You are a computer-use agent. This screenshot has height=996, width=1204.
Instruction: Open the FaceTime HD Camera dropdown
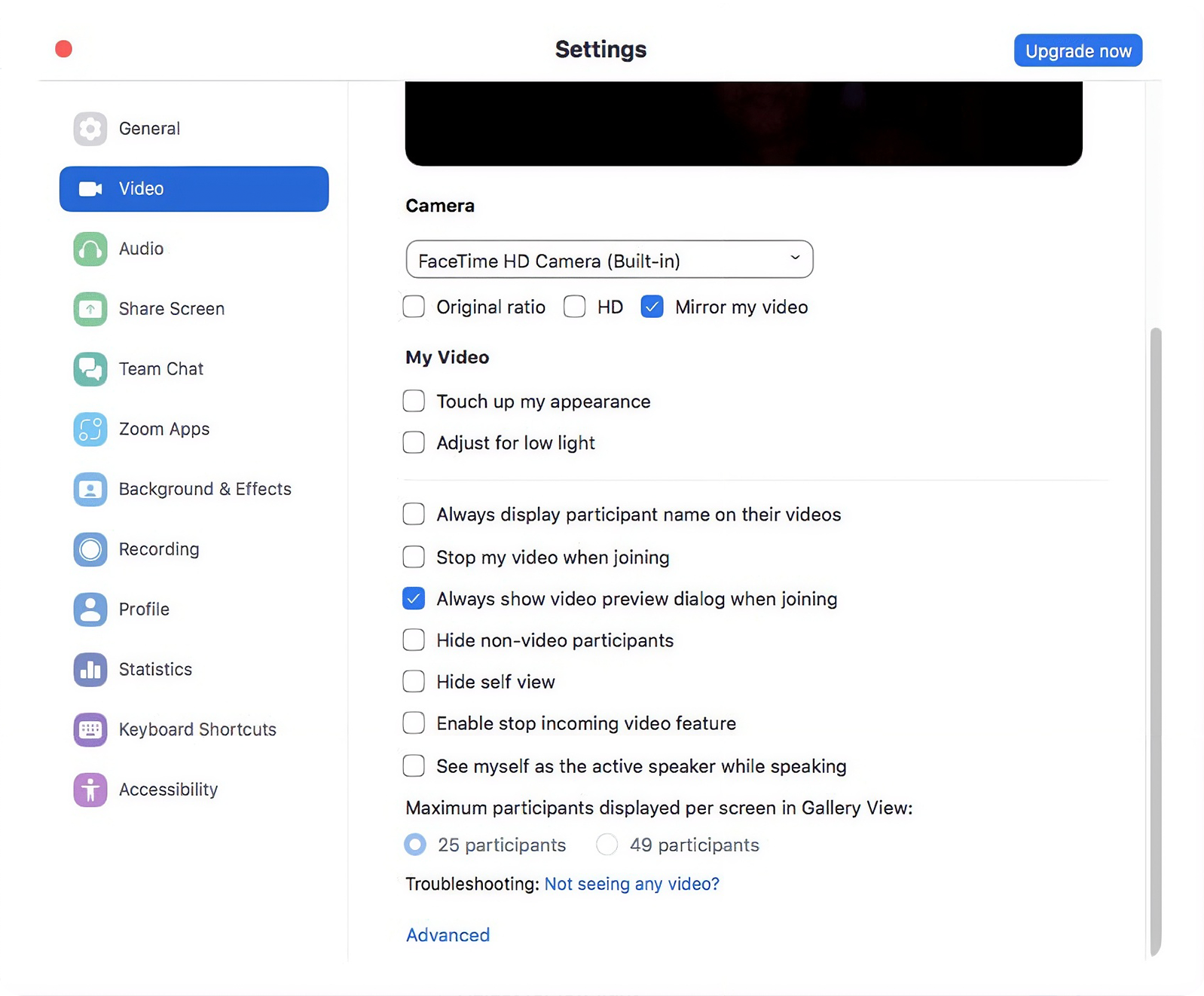609,260
